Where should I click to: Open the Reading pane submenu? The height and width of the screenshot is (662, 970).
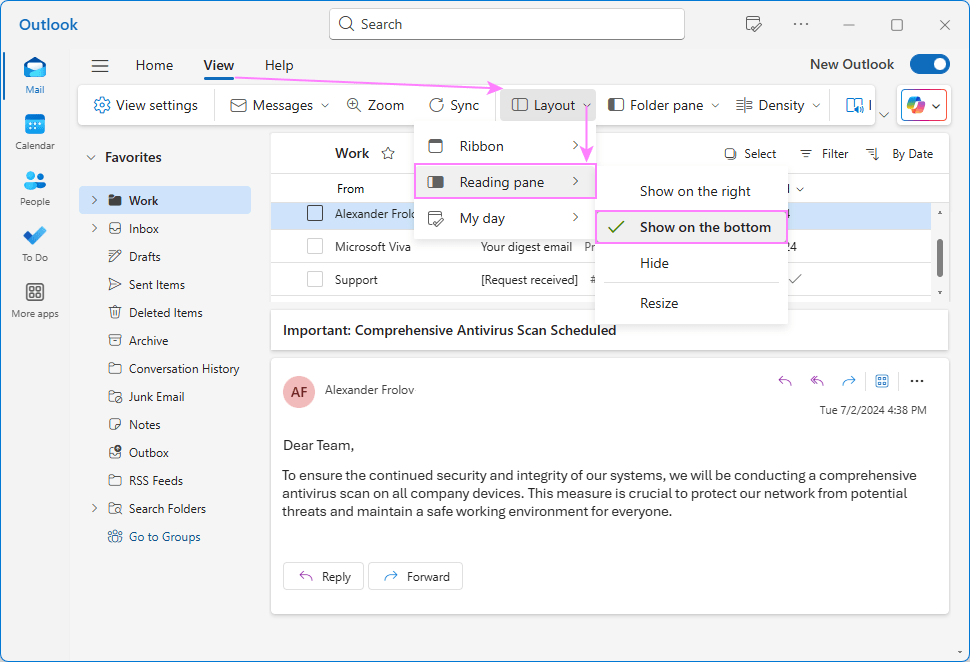point(505,181)
